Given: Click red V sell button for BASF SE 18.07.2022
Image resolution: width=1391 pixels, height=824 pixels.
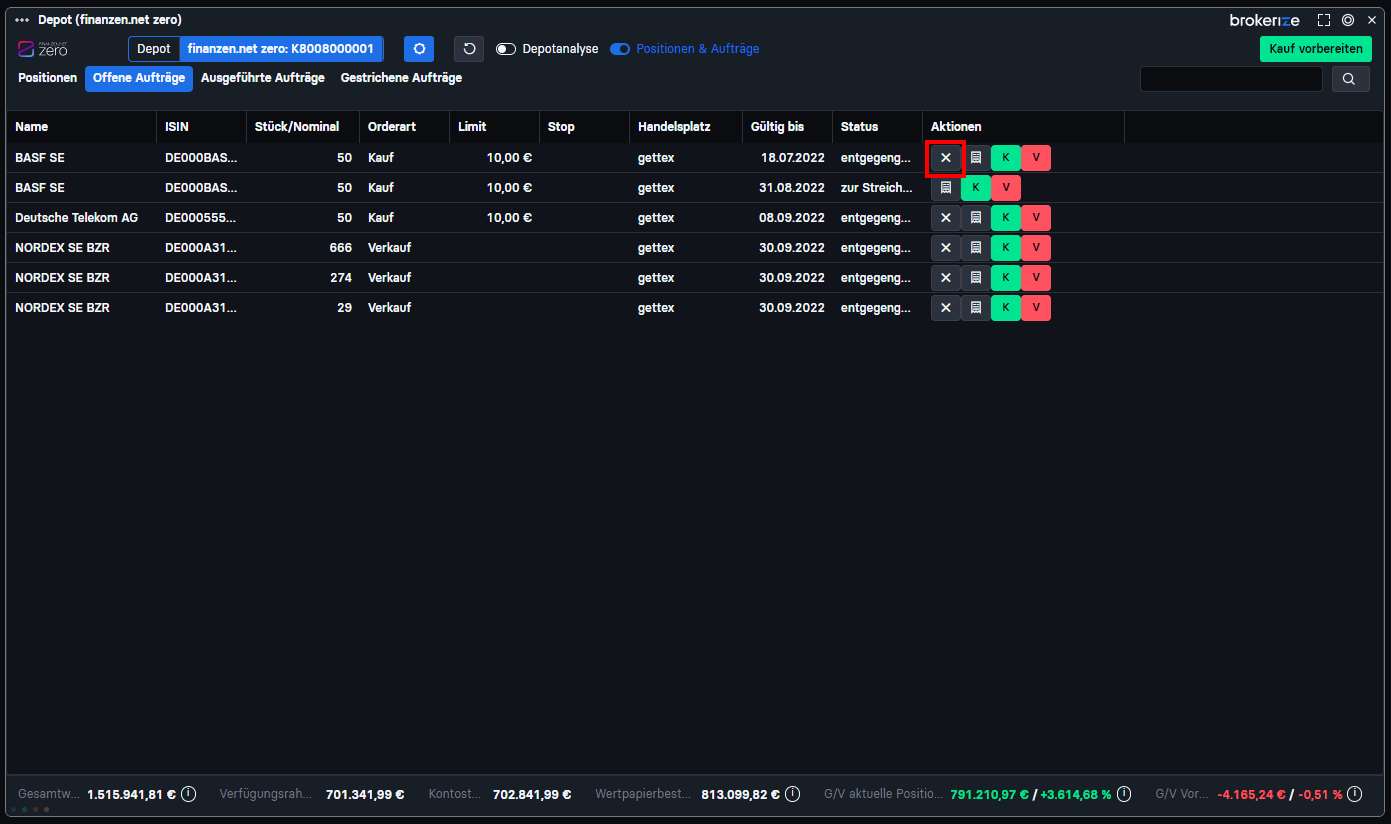Looking at the screenshot, I should [x=1036, y=158].
